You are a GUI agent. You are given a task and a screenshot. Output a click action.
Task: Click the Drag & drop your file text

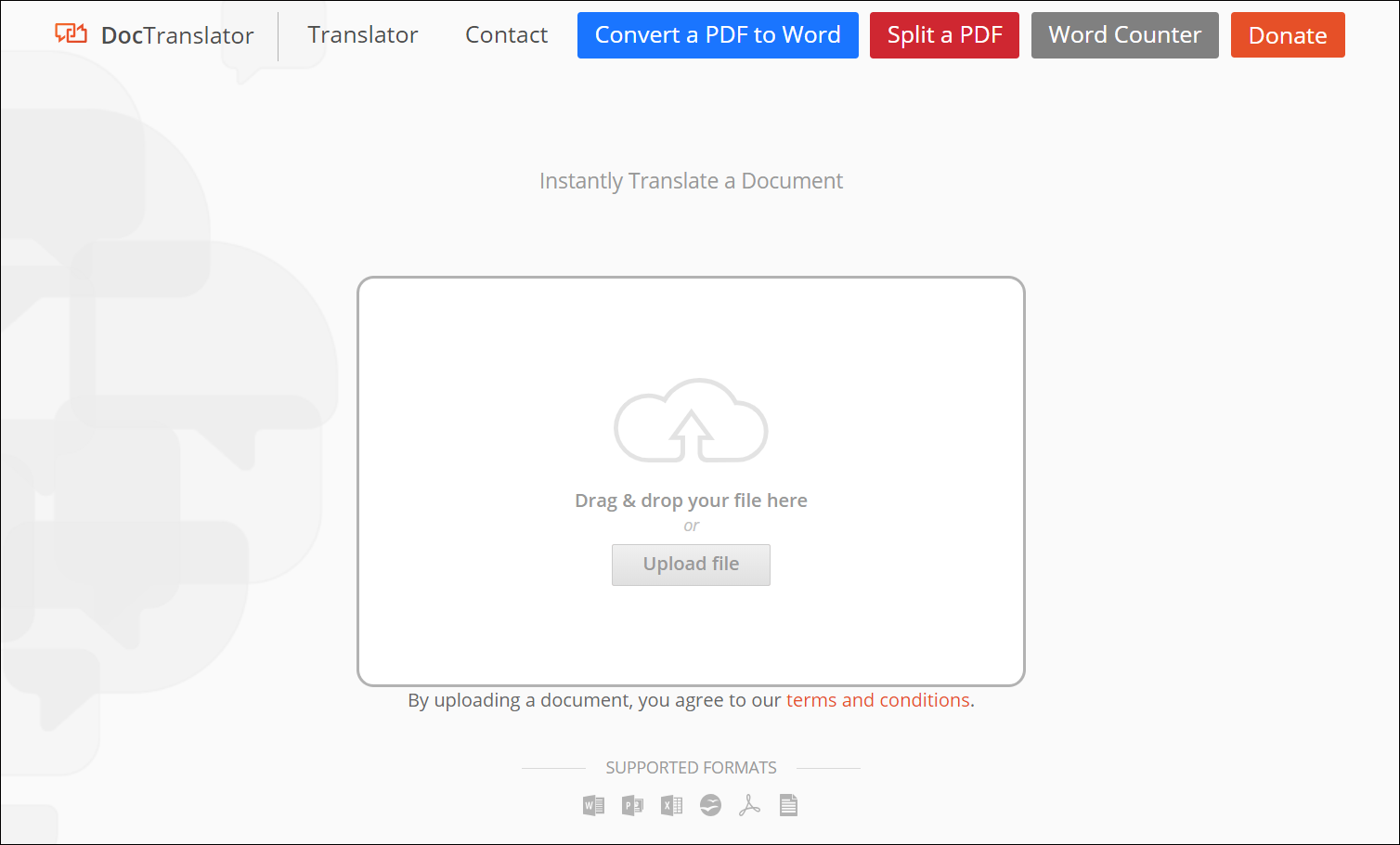[x=691, y=500]
